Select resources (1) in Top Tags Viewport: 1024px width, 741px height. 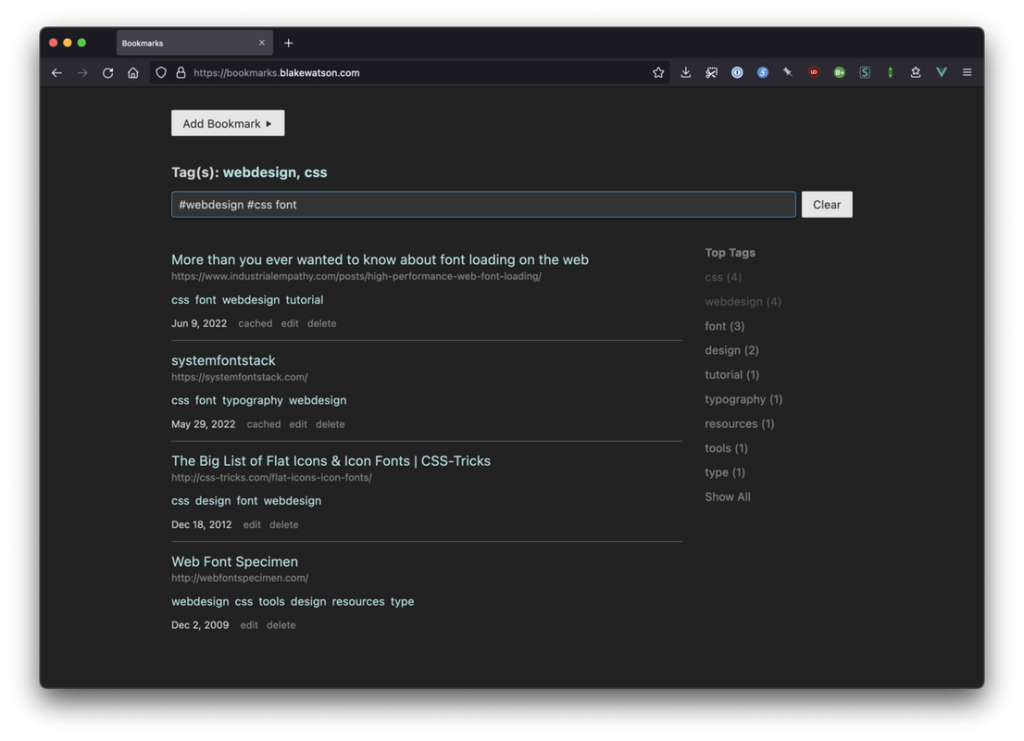739,424
